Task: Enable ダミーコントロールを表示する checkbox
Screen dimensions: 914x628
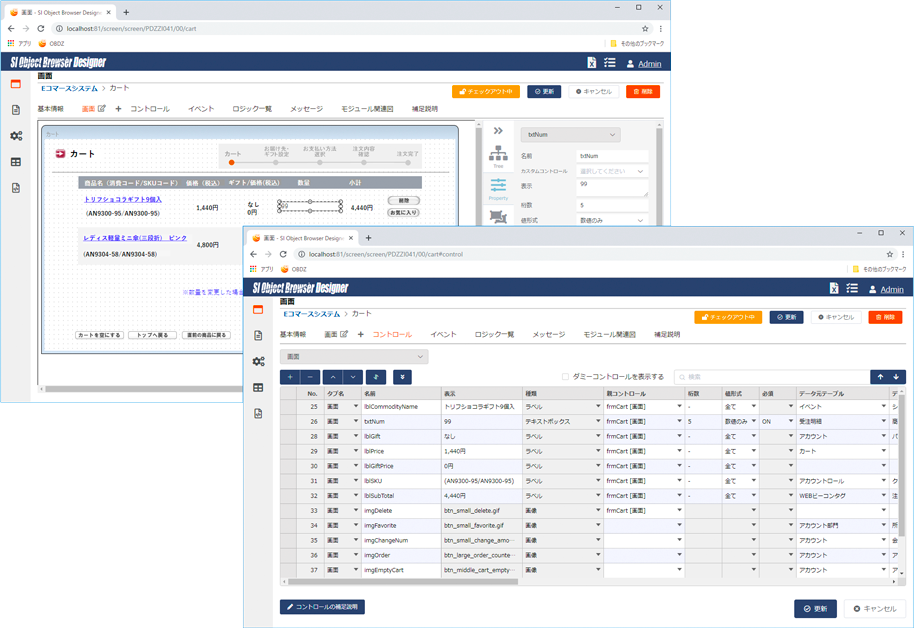Action: coord(565,377)
